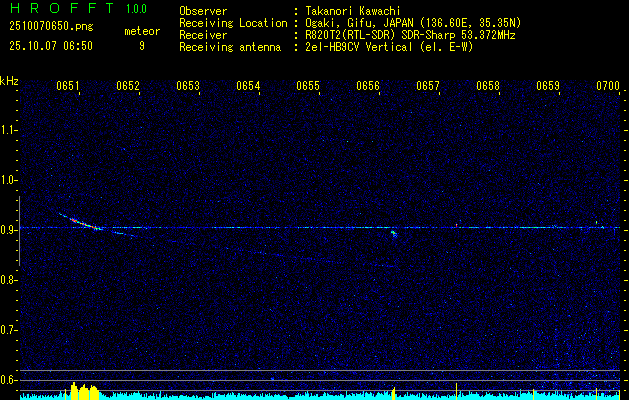Image resolution: width=629 pixels, height=400 pixels.
Task: Select the R820T2(RTL-SDR) SDR-Sharp 53.372MHz text
Action: 410,35
